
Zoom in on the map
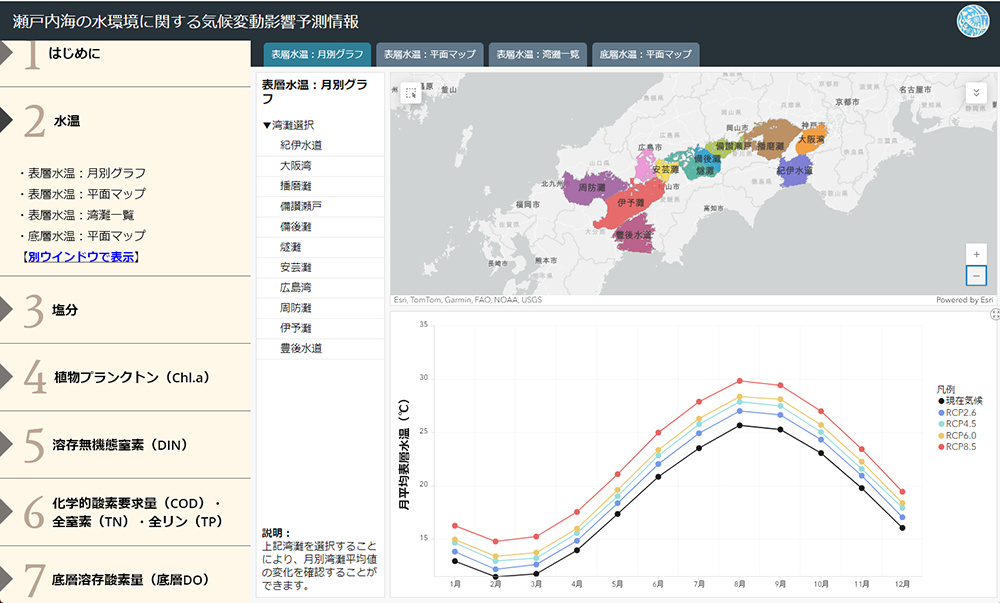point(977,253)
